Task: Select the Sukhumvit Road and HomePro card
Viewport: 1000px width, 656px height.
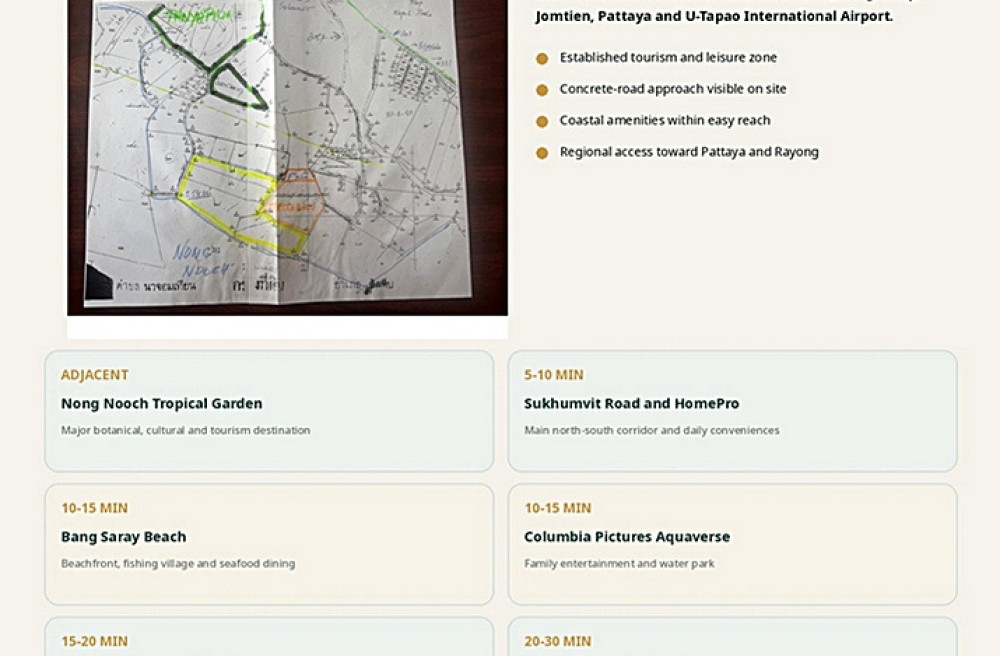Action: pos(733,411)
